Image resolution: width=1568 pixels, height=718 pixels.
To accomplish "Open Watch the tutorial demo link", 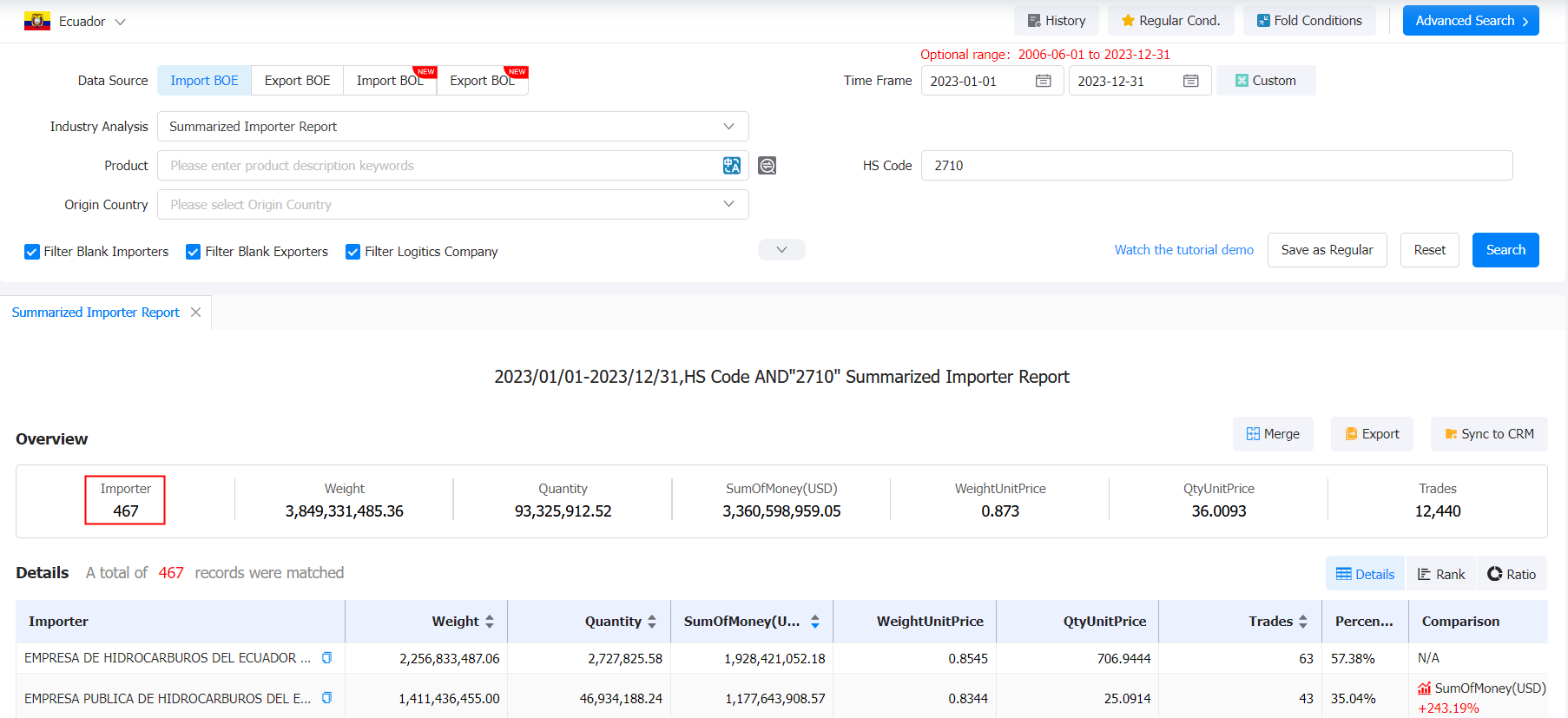I will click(x=1184, y=250).
